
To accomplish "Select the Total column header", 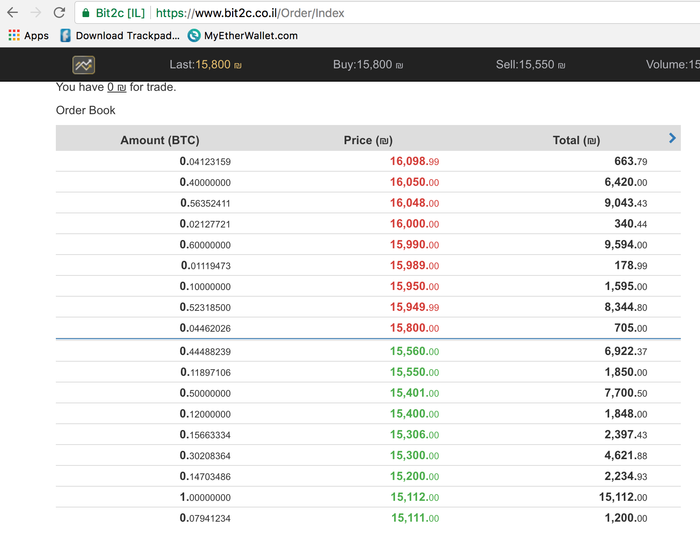I will (576, 140).
